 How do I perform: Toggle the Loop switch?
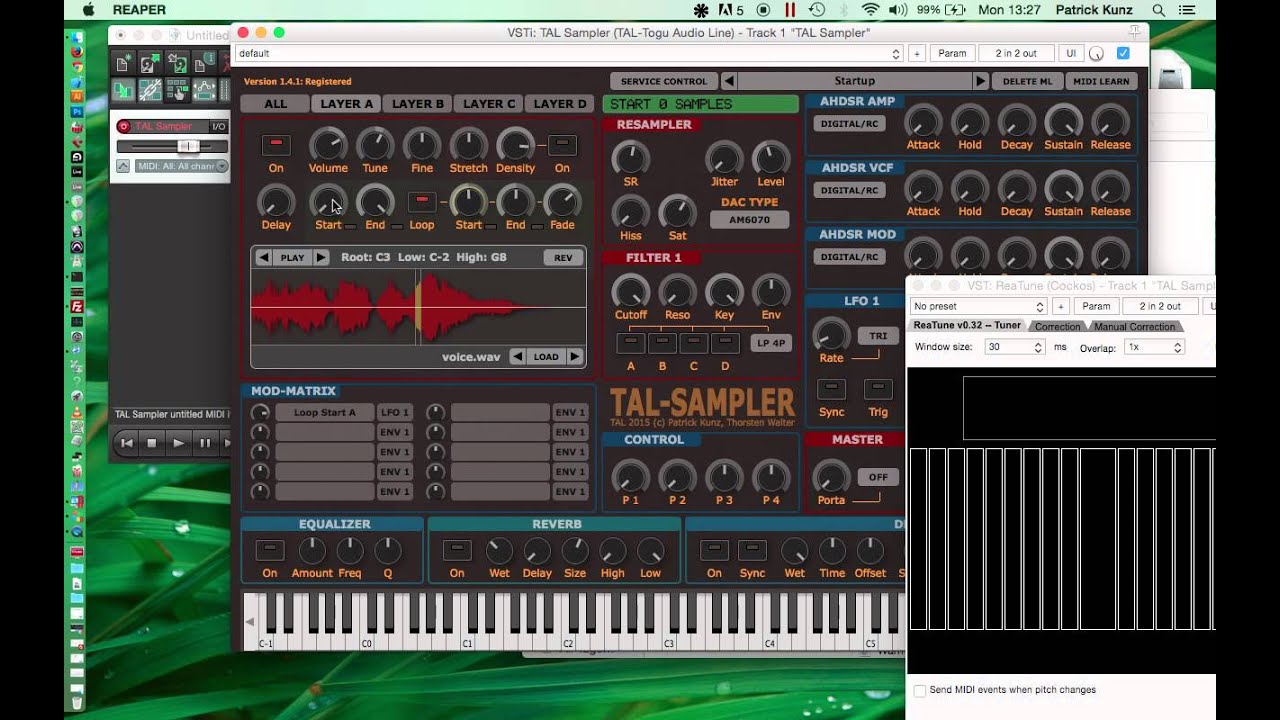422,202
